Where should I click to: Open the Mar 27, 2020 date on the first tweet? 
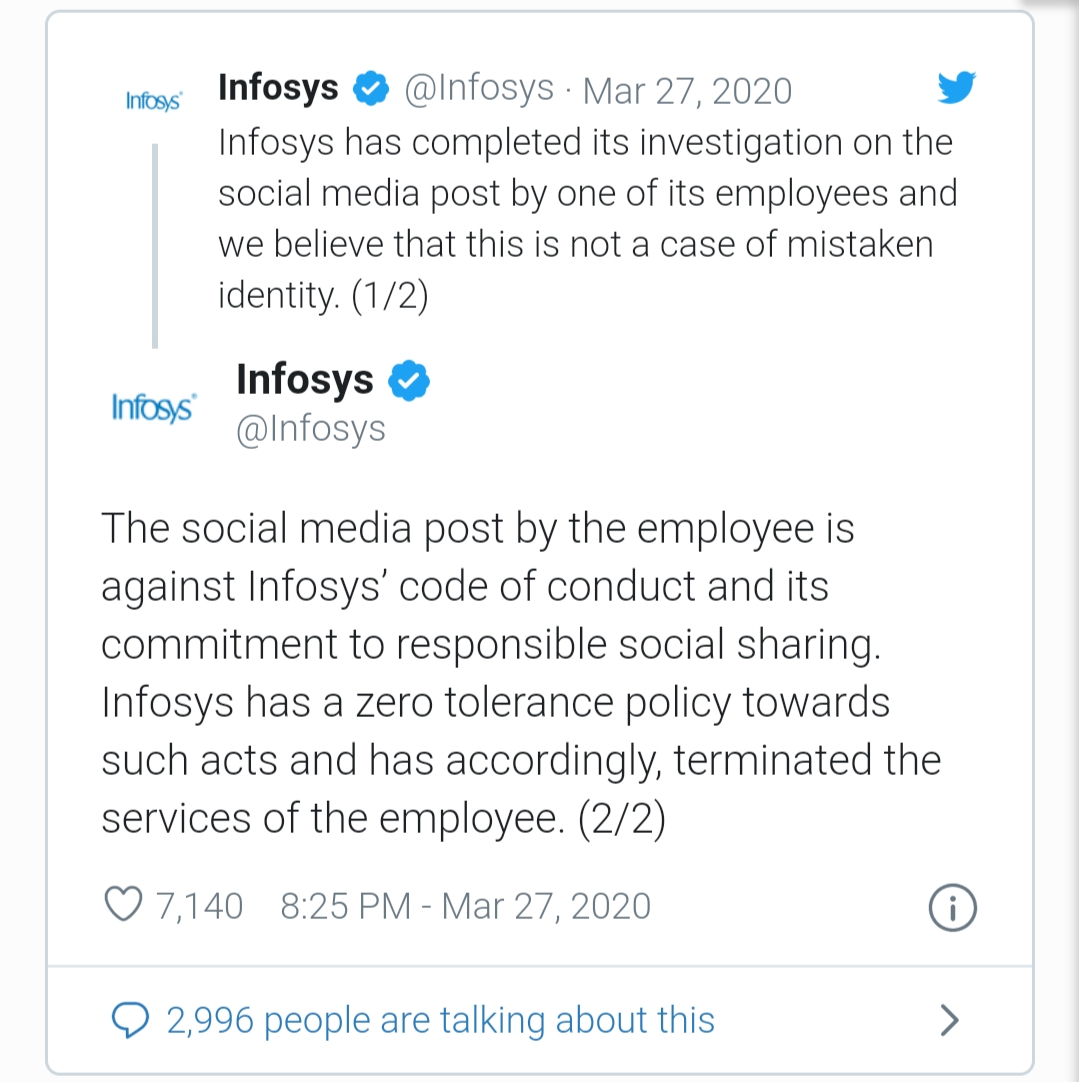[x=687, y=90]
